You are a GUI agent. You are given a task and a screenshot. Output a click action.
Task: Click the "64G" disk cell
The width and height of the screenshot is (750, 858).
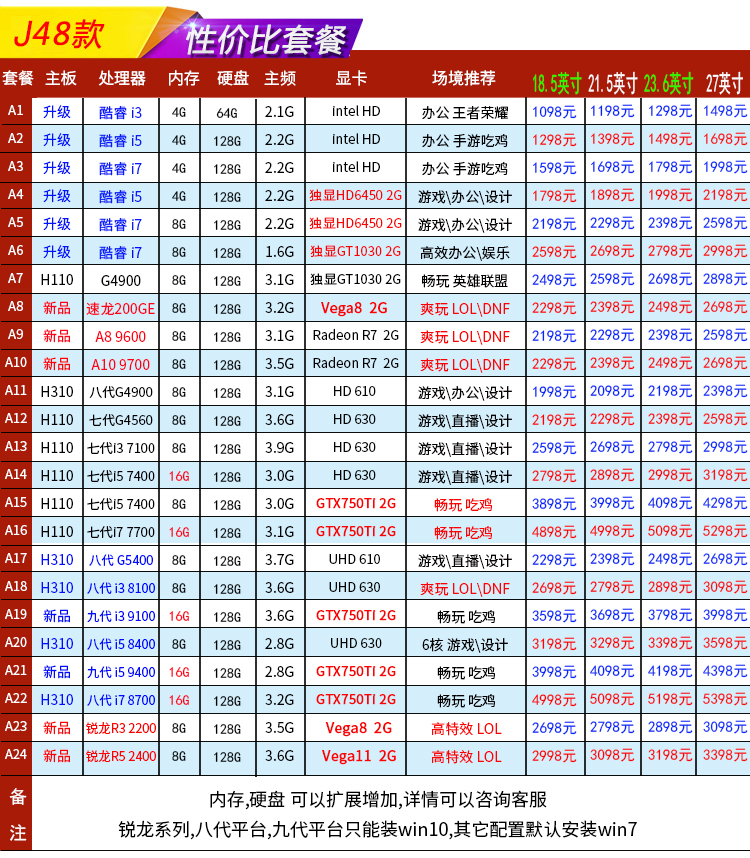pos(227,113)
